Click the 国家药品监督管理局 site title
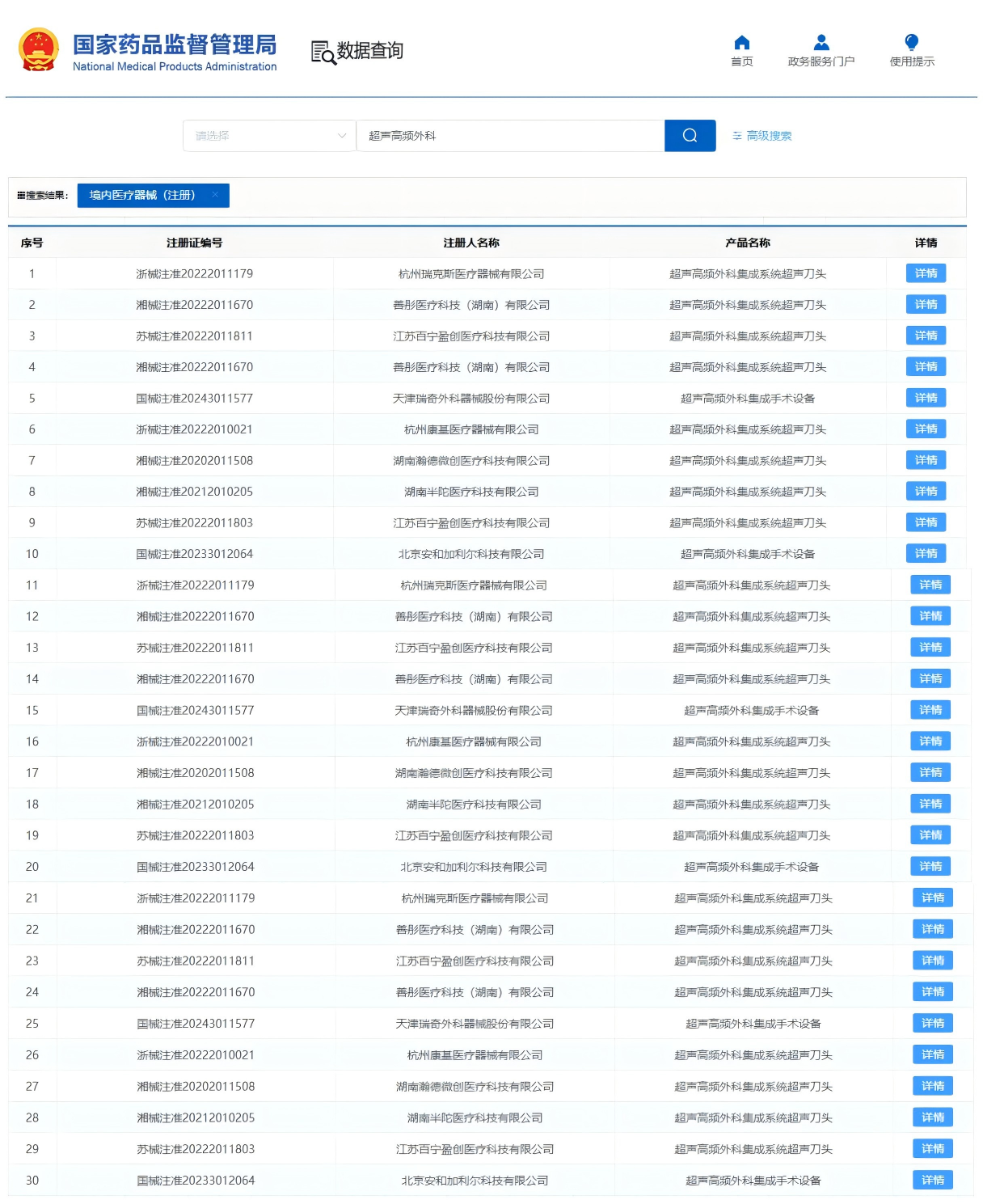 (175, 44)
